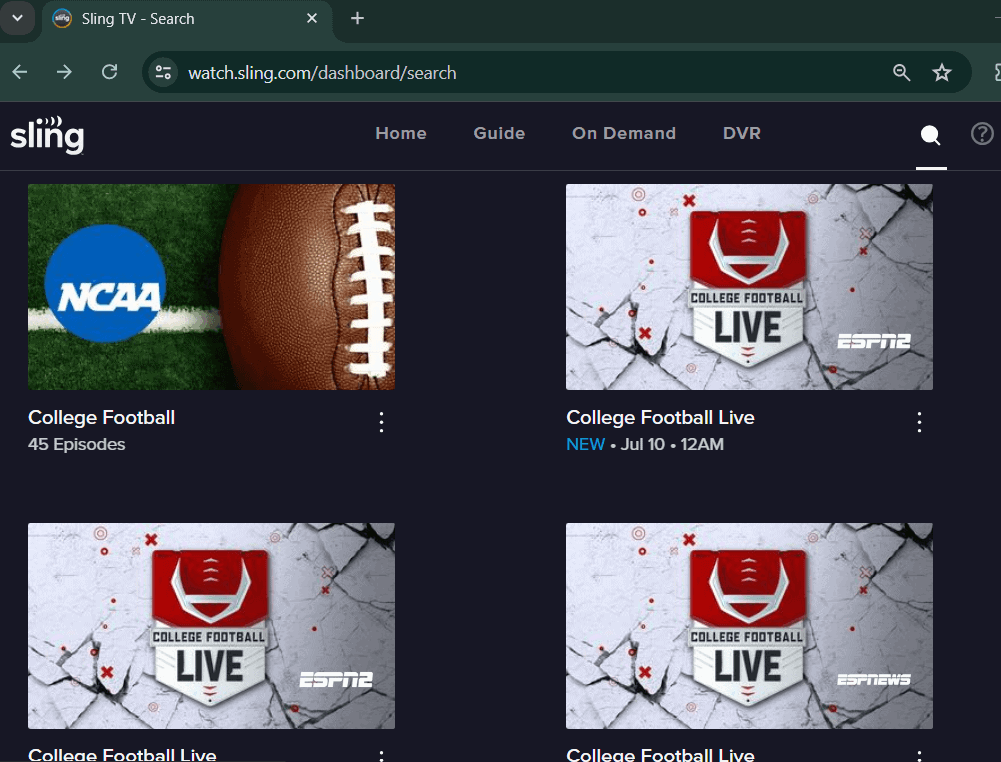Switch to On Demand
Viewport: 1001px width, 762px height.
(x=624, y=133)
